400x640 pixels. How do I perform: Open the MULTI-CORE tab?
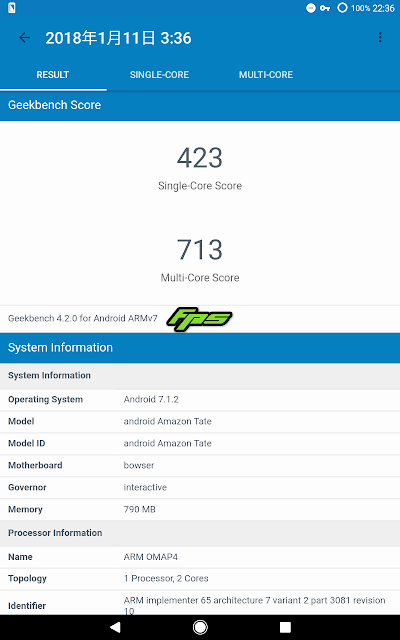pos(266,75)
